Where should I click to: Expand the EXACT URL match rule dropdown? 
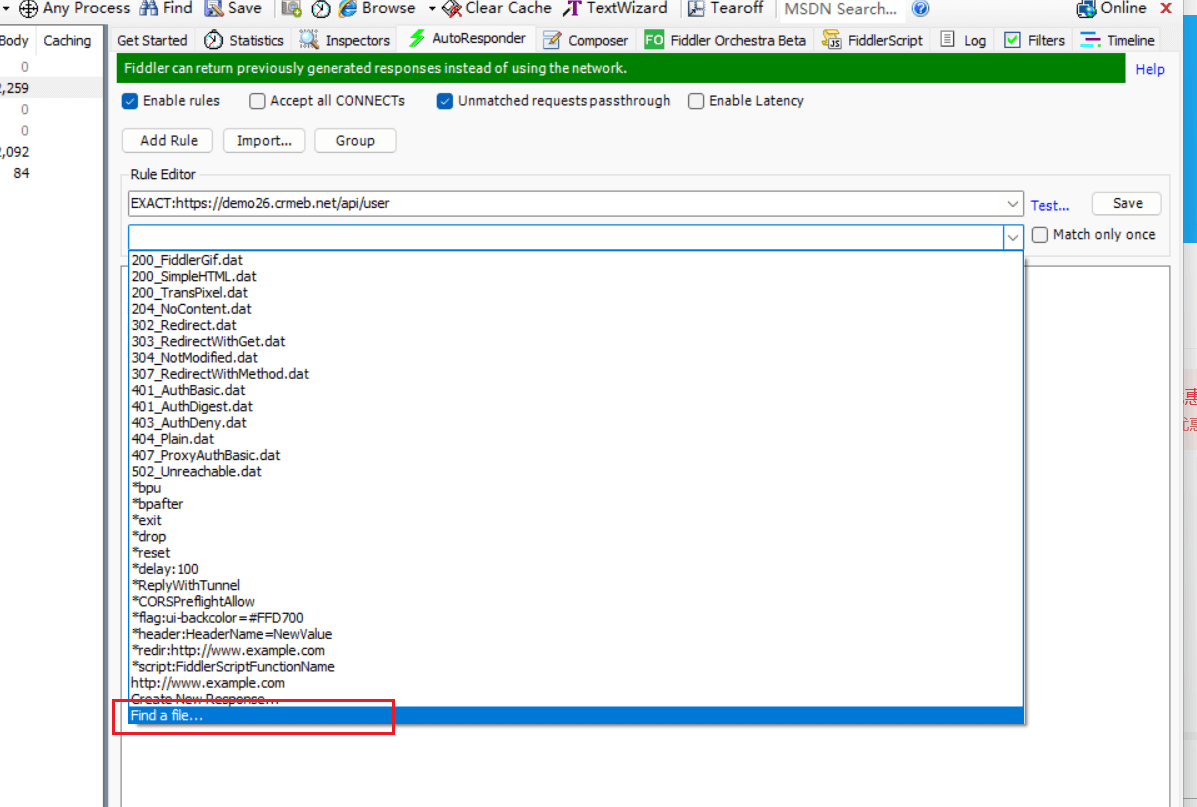coord(1012,204)
